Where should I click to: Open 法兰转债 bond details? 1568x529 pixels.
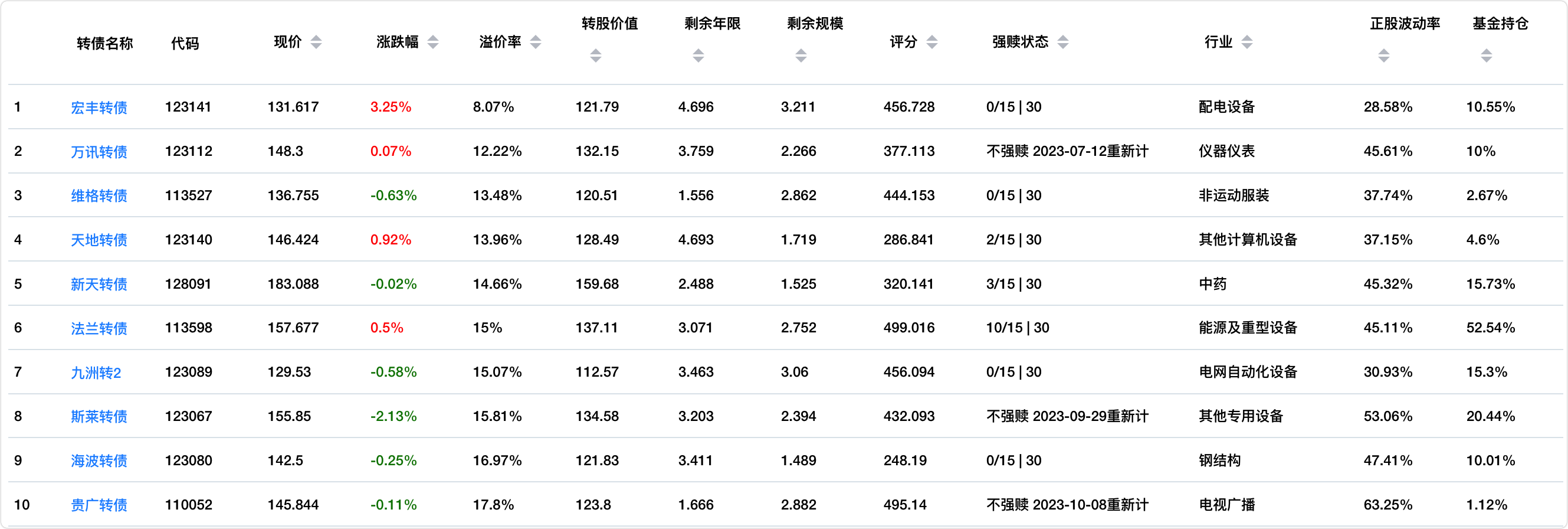pyautogui.click(x=99, y=328)
